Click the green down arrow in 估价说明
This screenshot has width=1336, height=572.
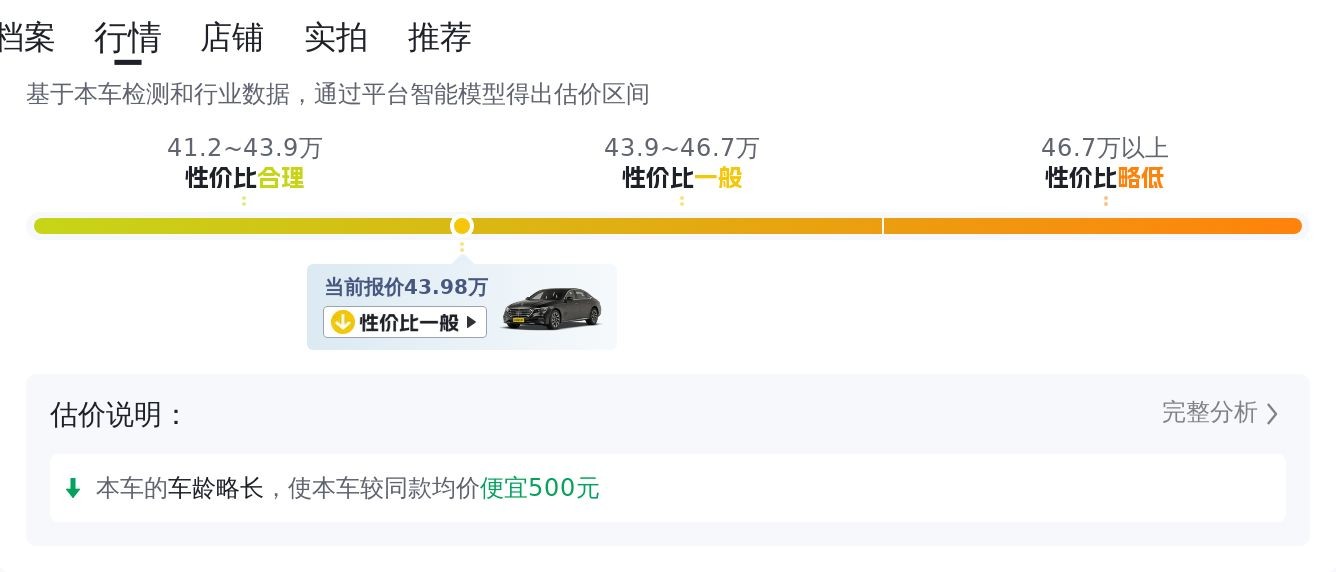pyautogui.click(x=72, y=488)
